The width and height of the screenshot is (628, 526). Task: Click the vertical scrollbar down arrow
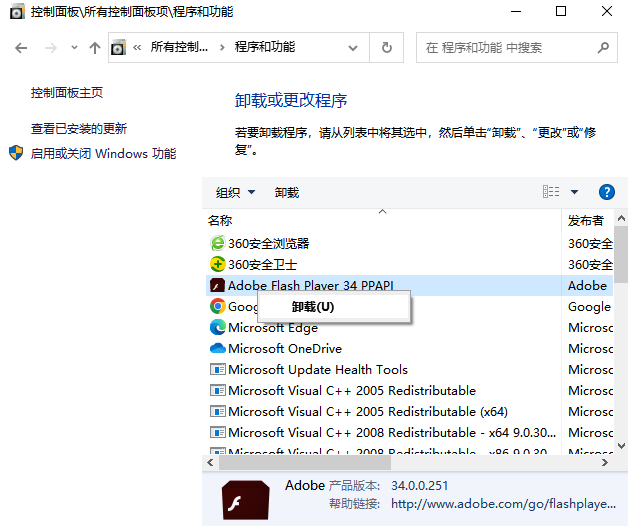click(x=621, y=445)
